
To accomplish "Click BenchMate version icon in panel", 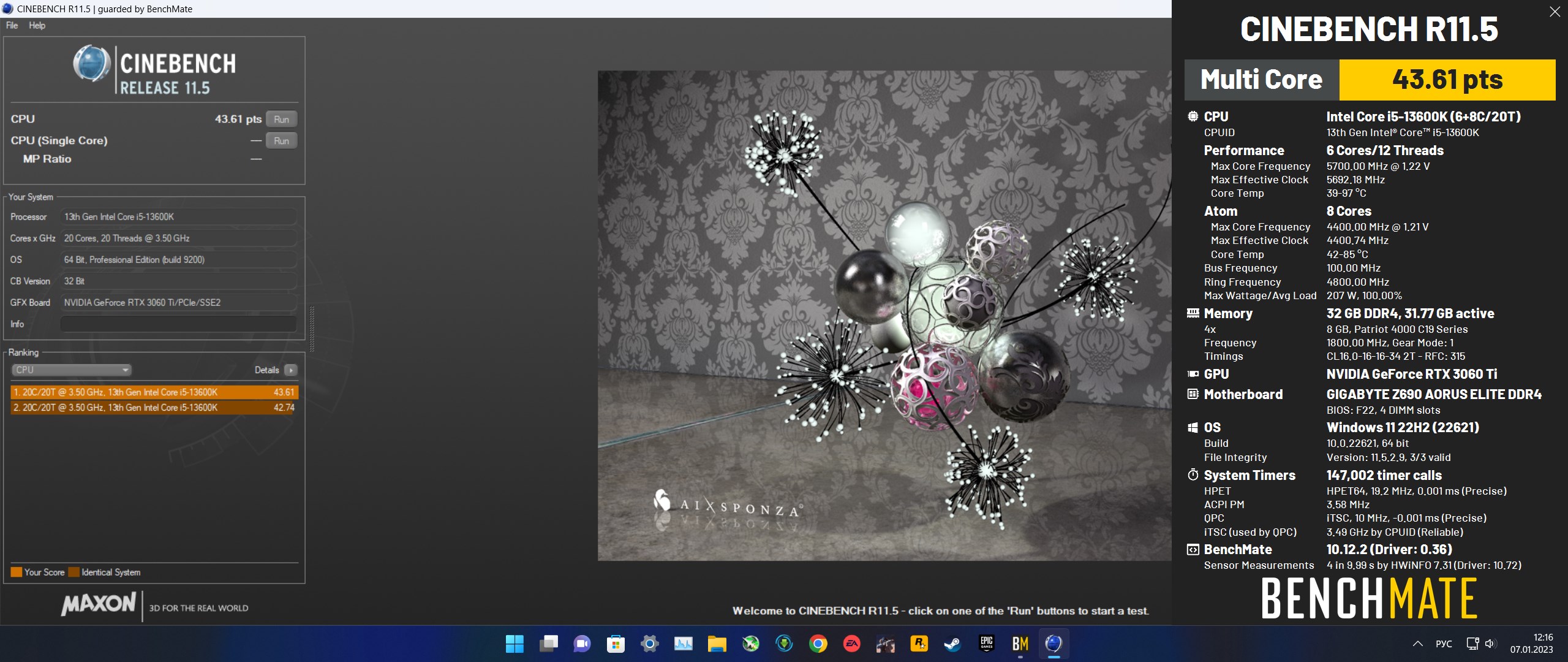I will 1193,549.
